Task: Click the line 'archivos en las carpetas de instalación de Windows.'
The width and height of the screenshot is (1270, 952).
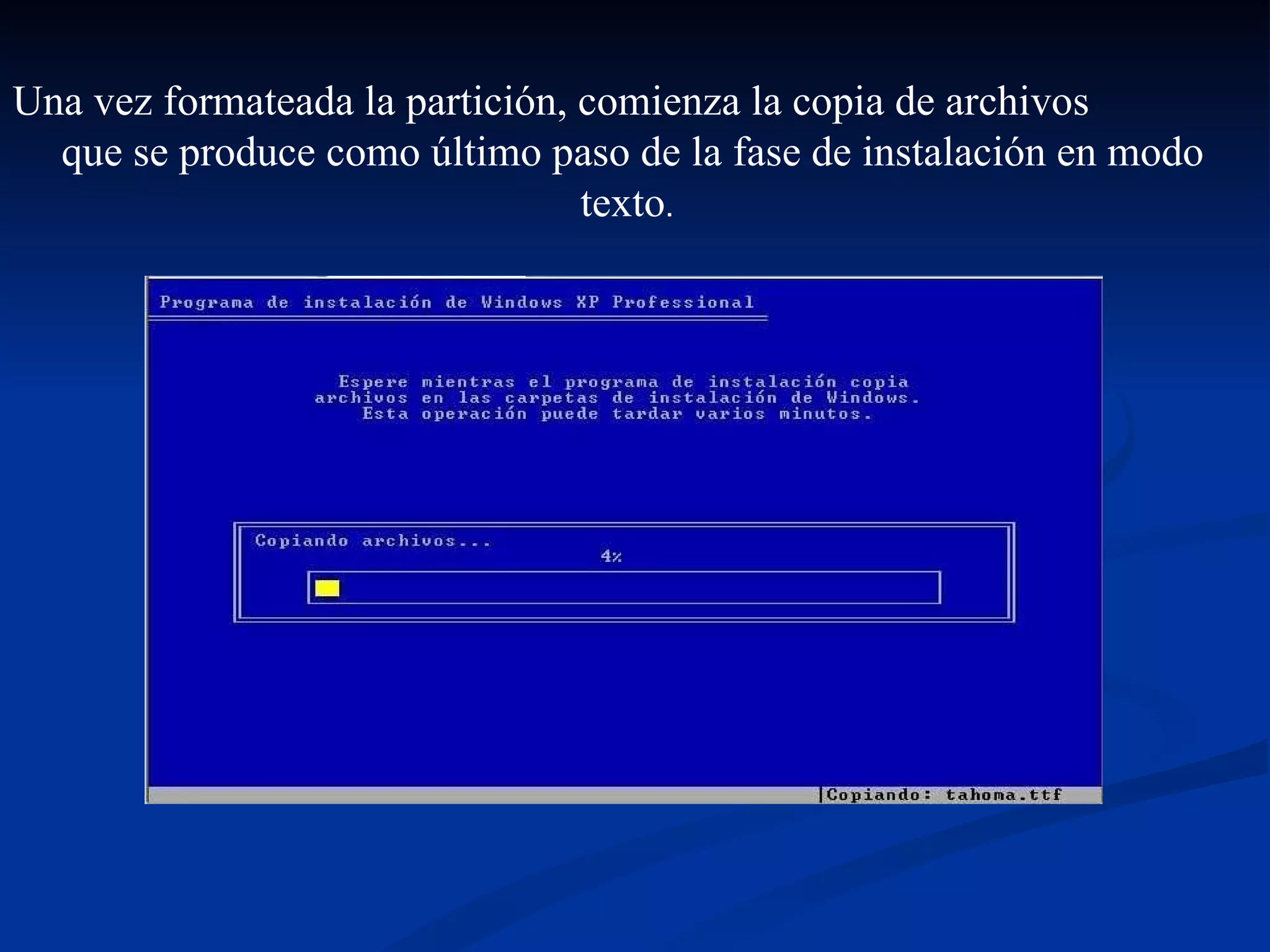Action: [x=617, y=397]
